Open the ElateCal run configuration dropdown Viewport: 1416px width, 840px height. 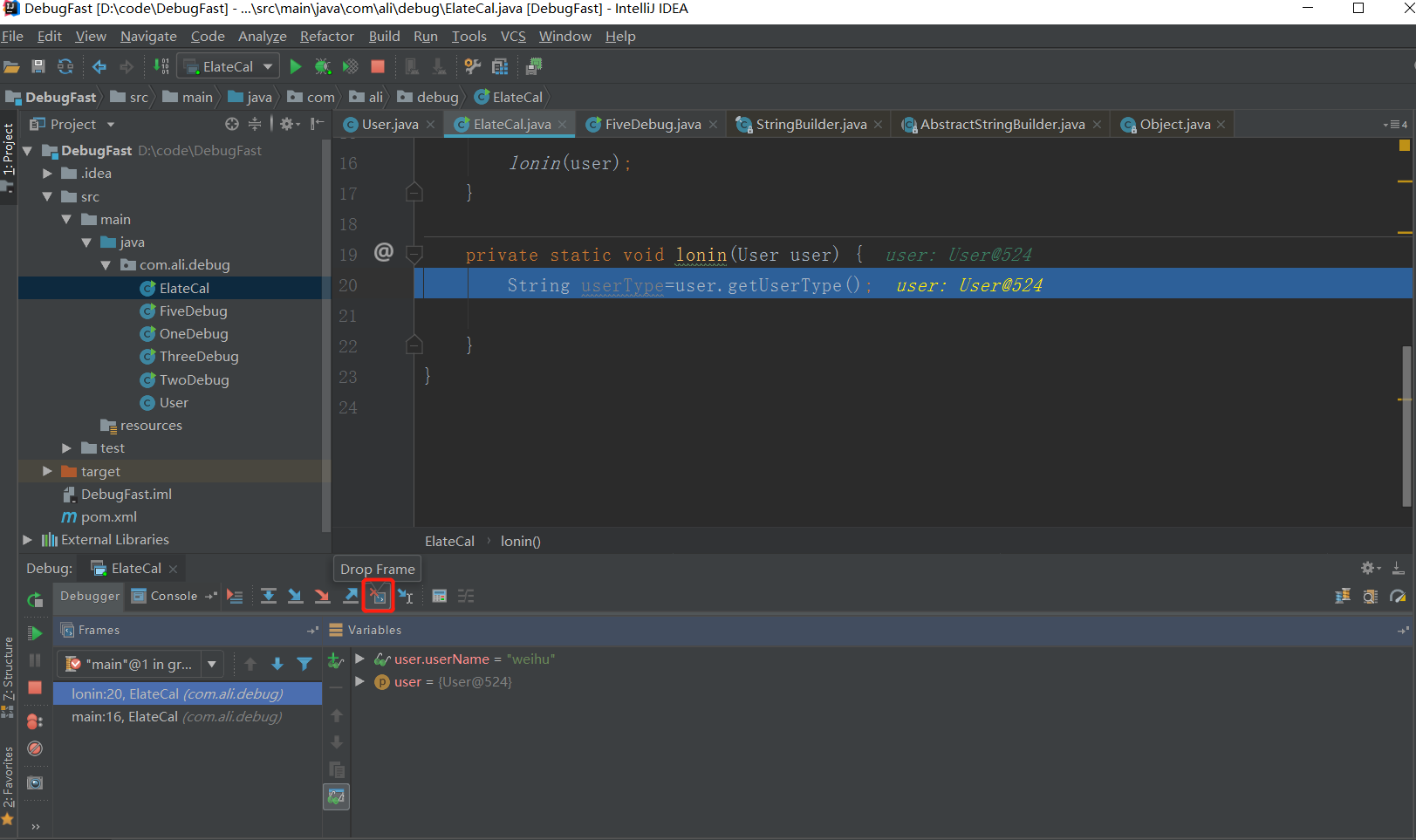click(229, 67)
